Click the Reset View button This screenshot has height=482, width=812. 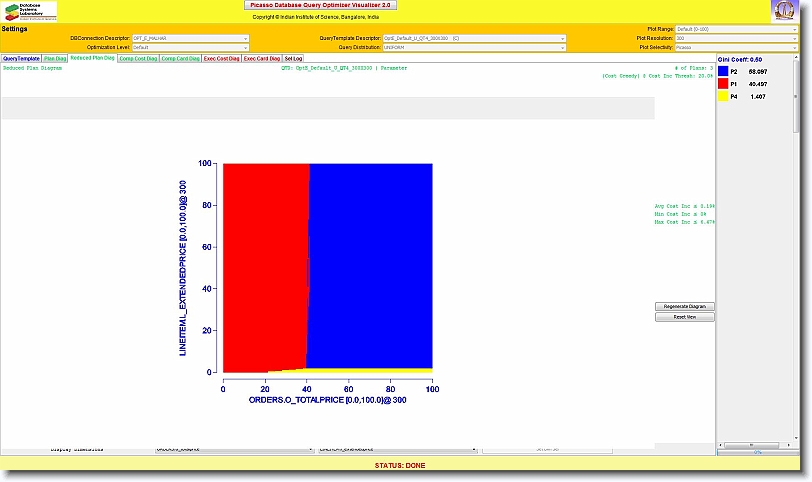684,316
